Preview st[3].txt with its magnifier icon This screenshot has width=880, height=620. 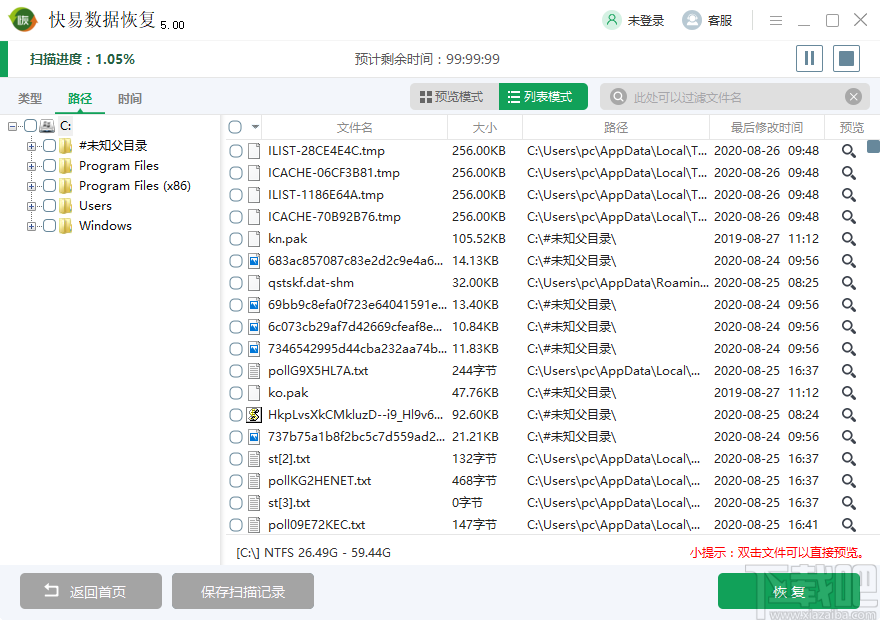[848, 503]
